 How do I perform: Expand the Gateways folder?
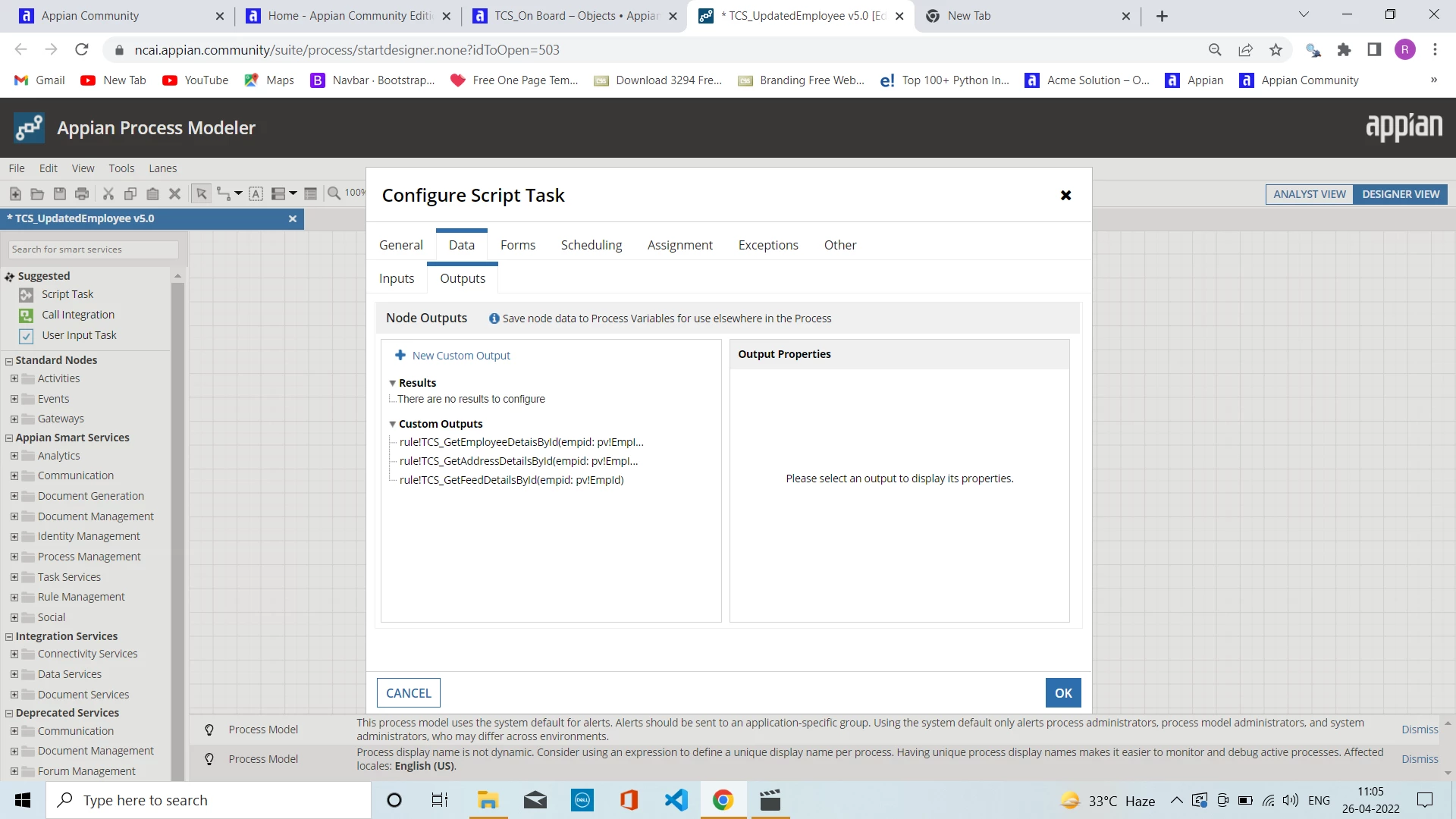pyautogui.click(x=14, y=419)
